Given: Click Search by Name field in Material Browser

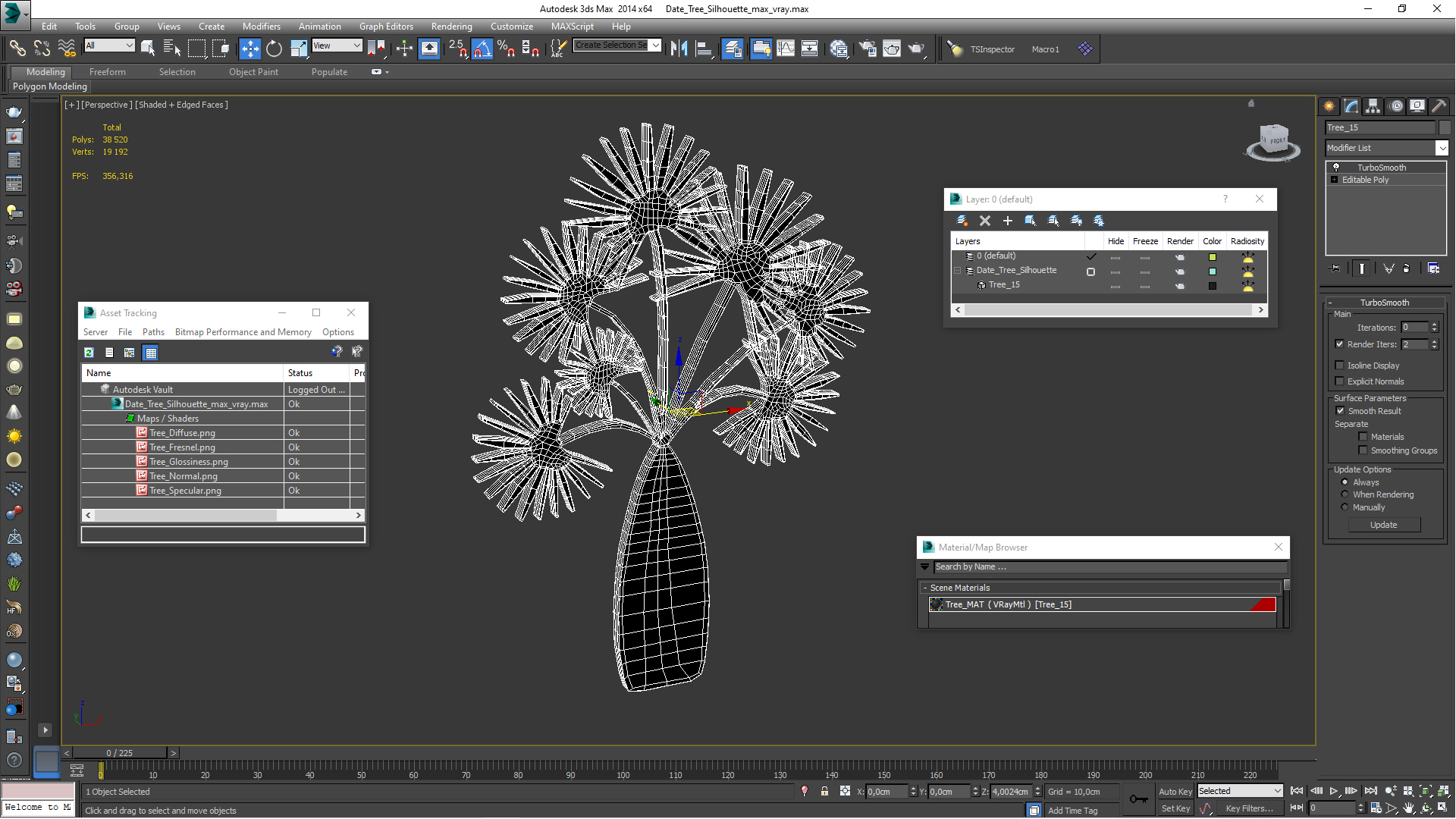Looking at the screenshot, I should coord(1100,566).
